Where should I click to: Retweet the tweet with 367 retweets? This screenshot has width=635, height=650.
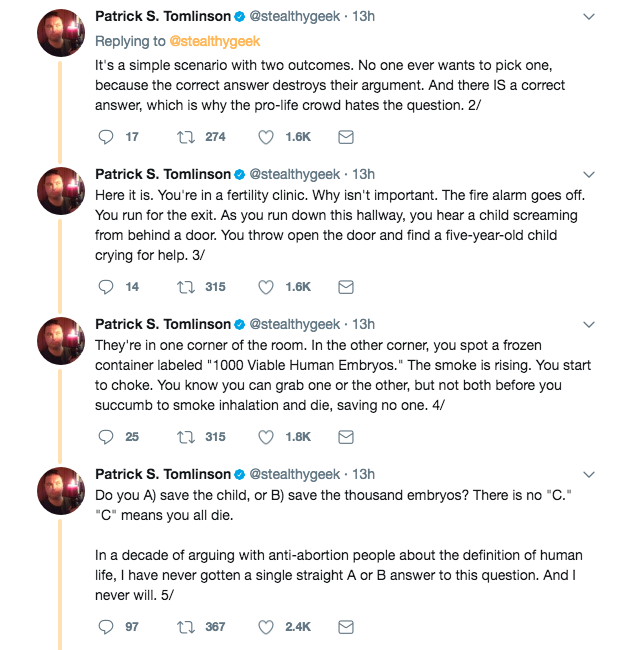pos(185,627)
